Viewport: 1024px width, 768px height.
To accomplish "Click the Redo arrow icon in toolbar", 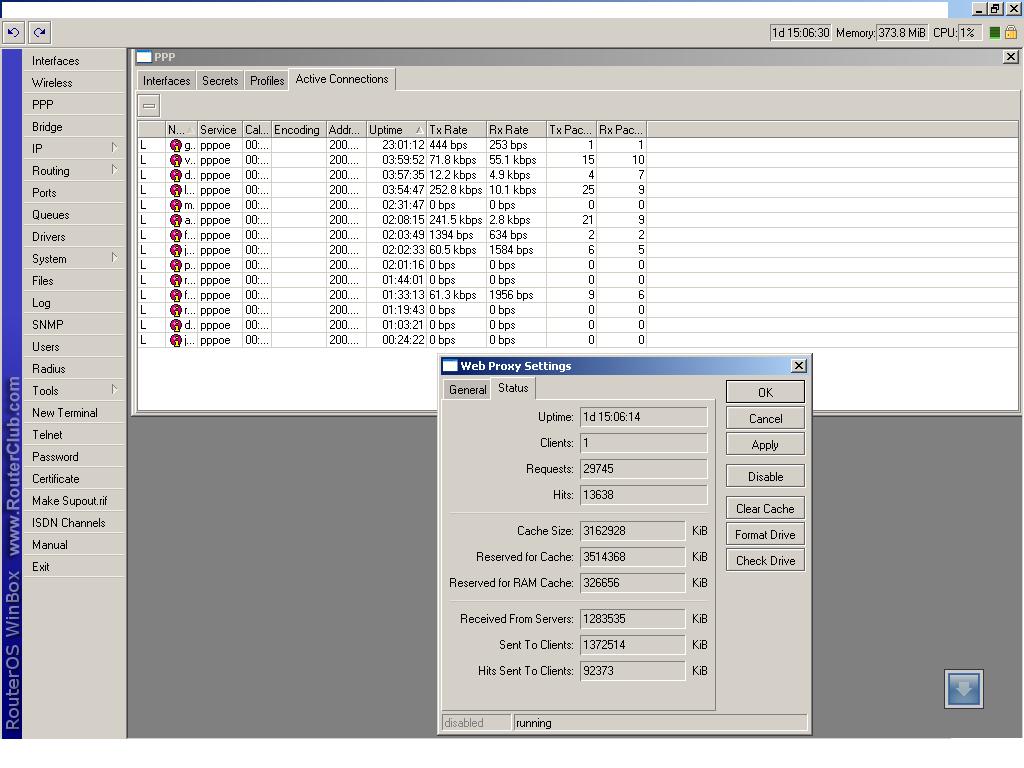I will (39, 32).
